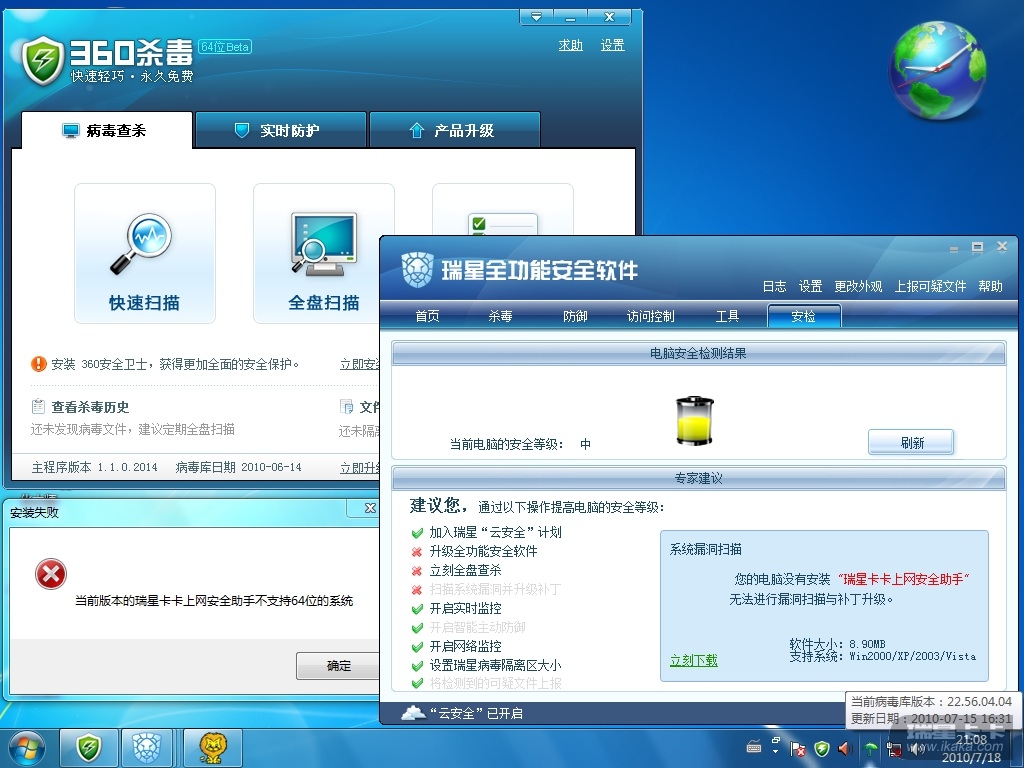Image resolution: width=1024 pixels, height=768 pixels.
Task: Open 设置 in the Rising top menu
Action: coord(810,286)
